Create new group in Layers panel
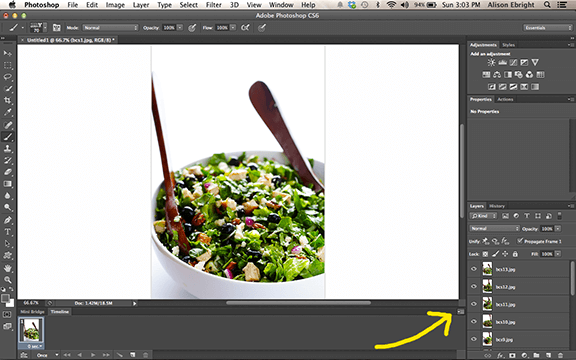The image size is (576, 360). pos(536,356)
